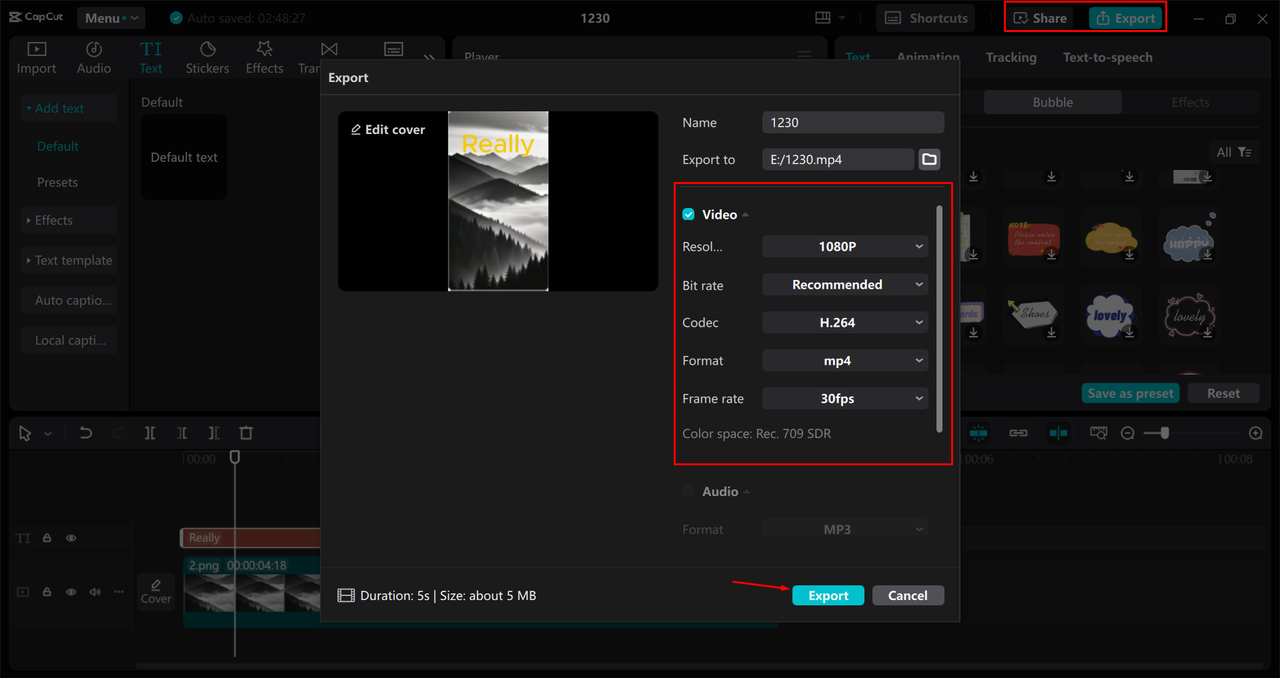1280x678 pixels.
Task: Expand Effects in the text sidebar
Action: coord(69,220)
